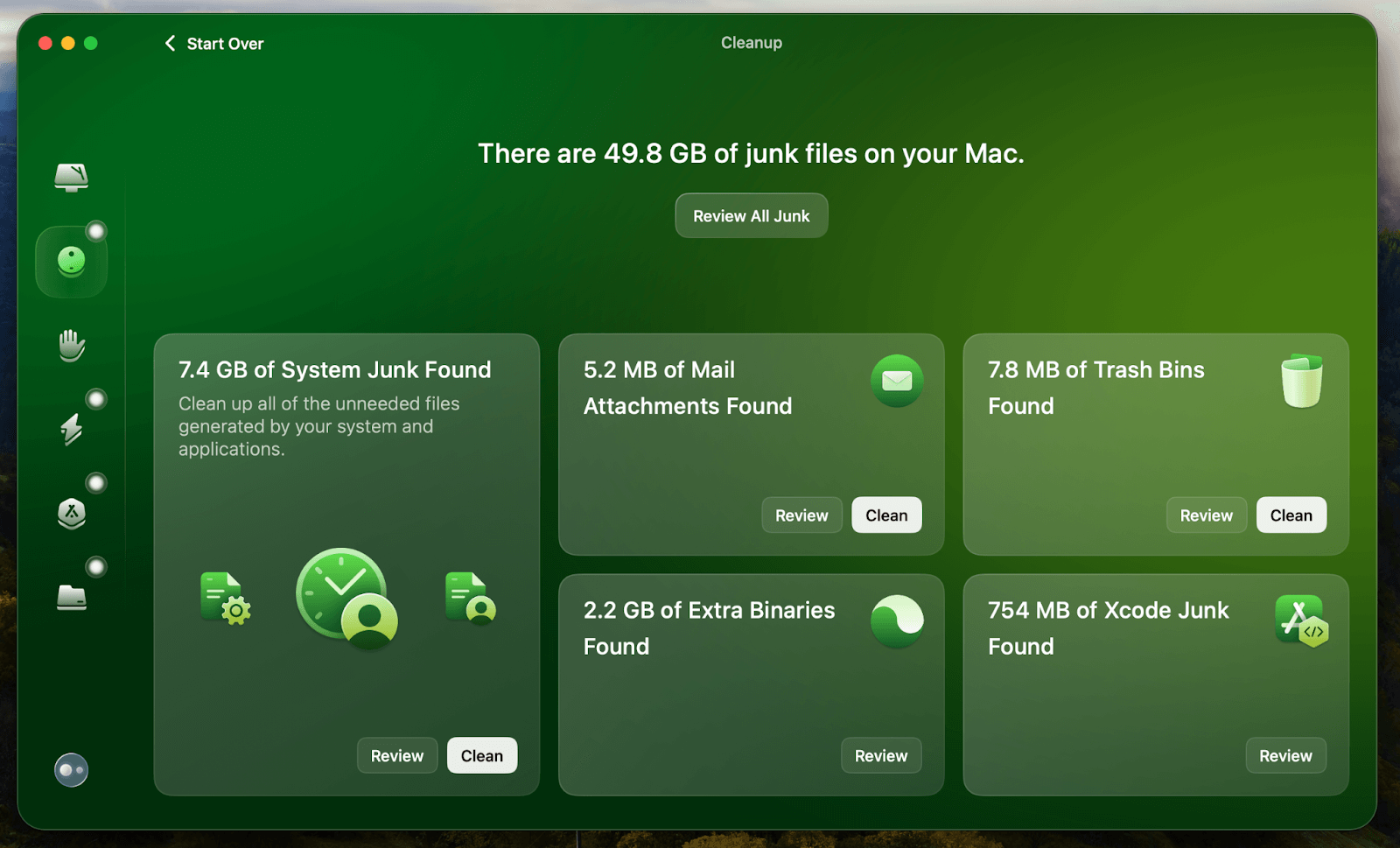The height and width of the screenshot is (848, 1400).
Task: Click the Mail Attachments envelope icon
Action: 897,382
